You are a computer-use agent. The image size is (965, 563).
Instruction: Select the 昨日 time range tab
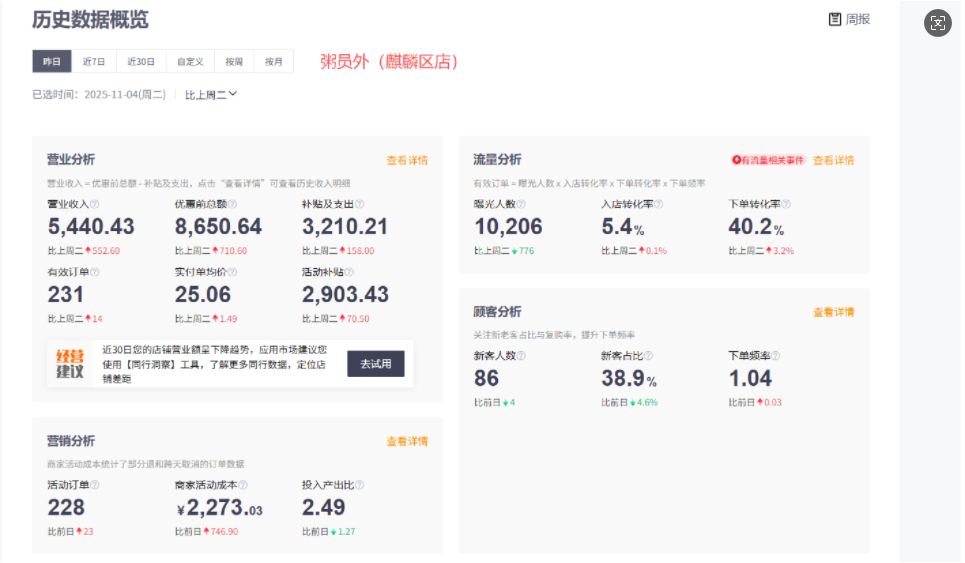52,62
